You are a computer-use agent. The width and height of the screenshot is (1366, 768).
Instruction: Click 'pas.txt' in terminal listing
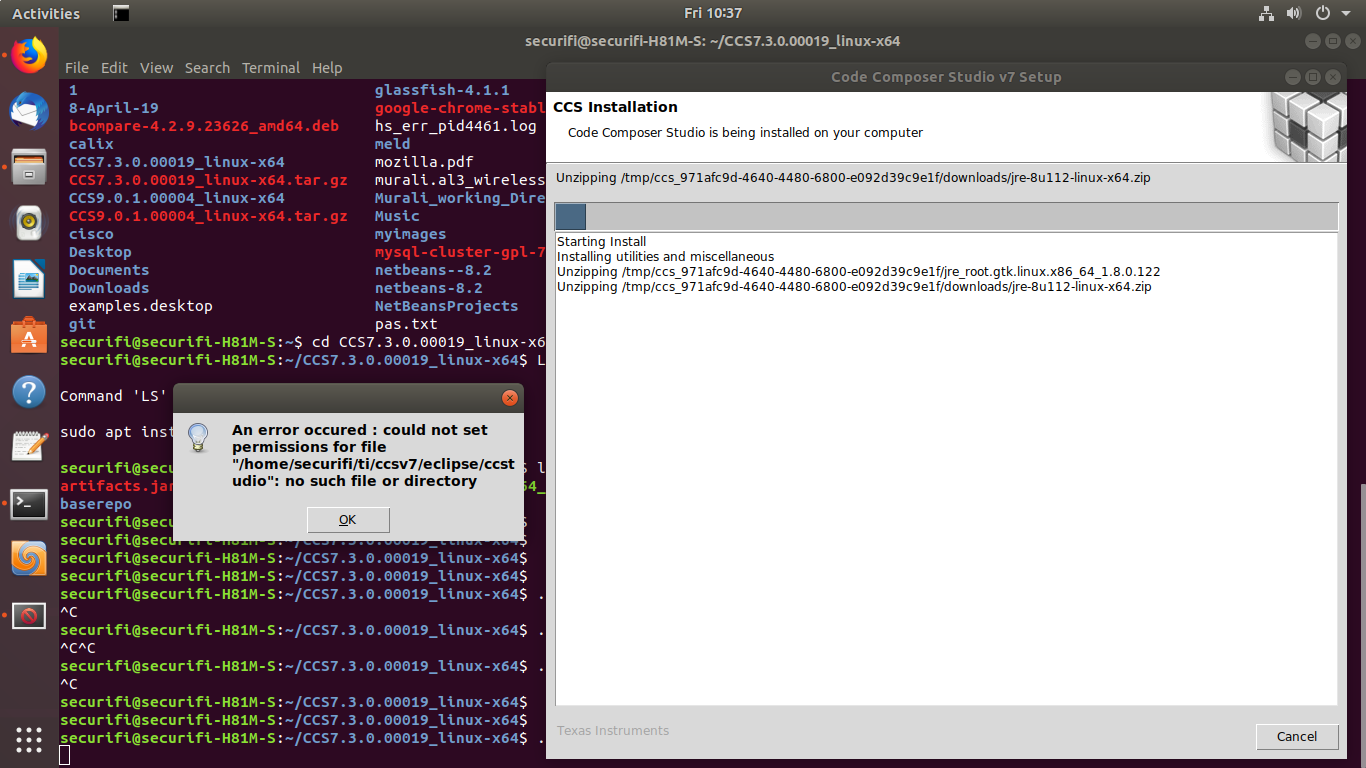click(406, 324)
